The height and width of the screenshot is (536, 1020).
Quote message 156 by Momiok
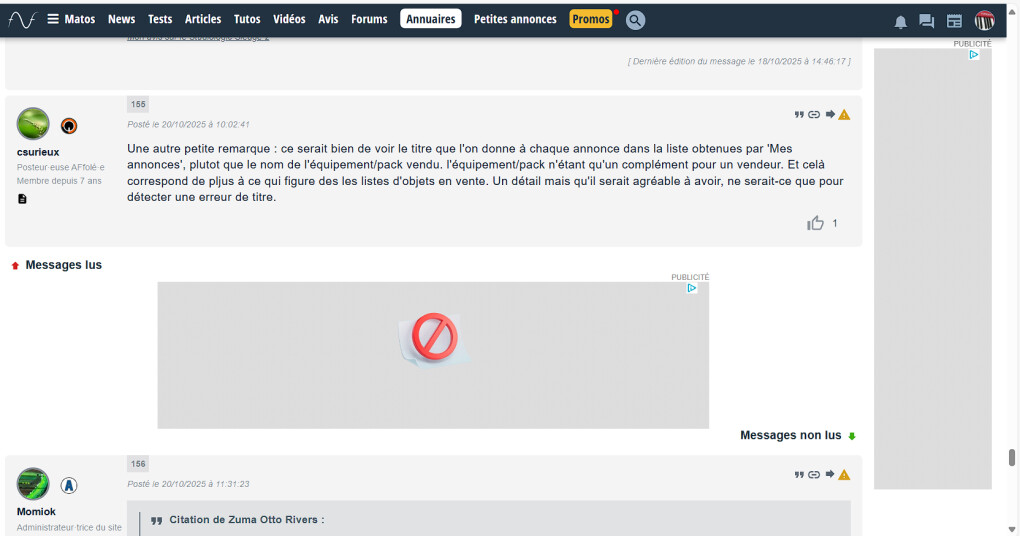point(799,475)
